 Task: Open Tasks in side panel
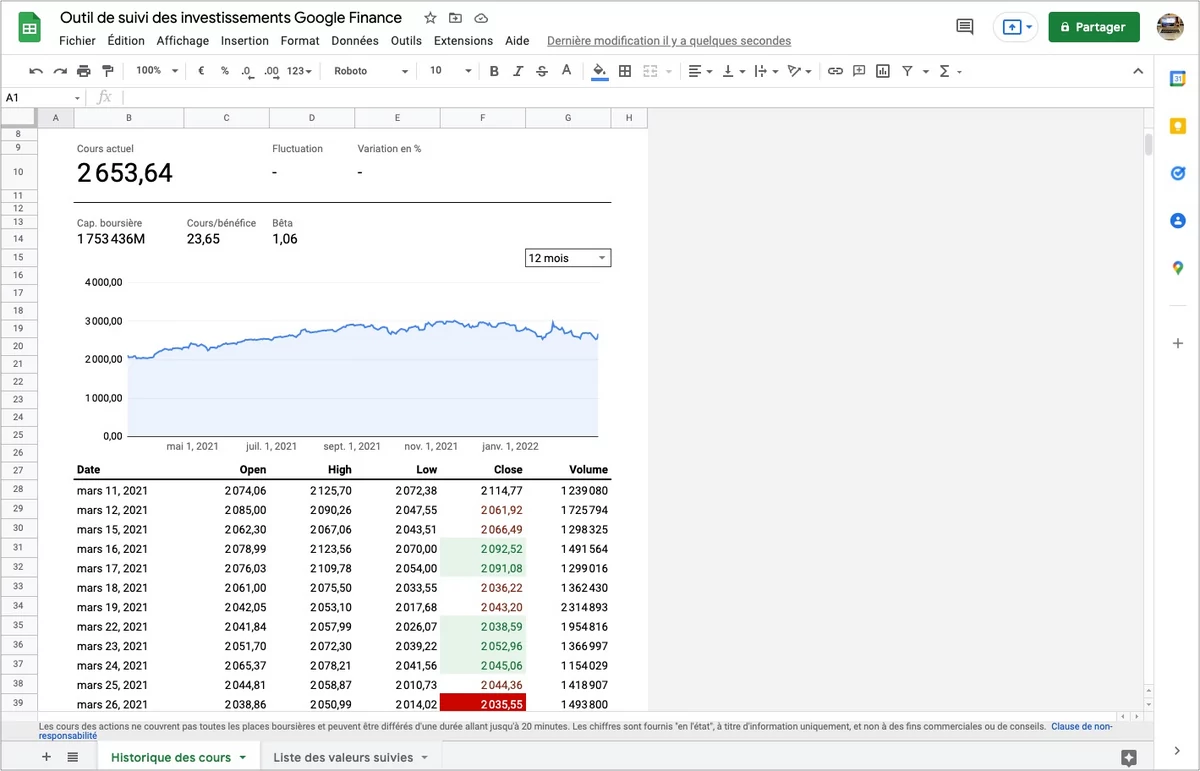(x=1178, y=173)
